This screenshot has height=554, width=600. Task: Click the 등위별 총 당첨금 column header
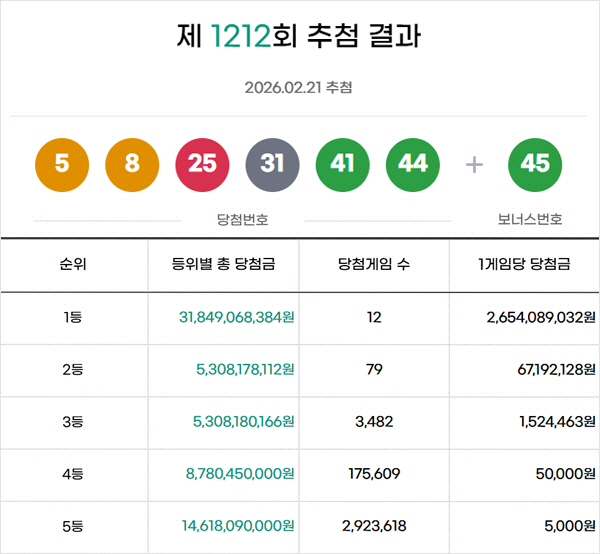tap(224, 265)
